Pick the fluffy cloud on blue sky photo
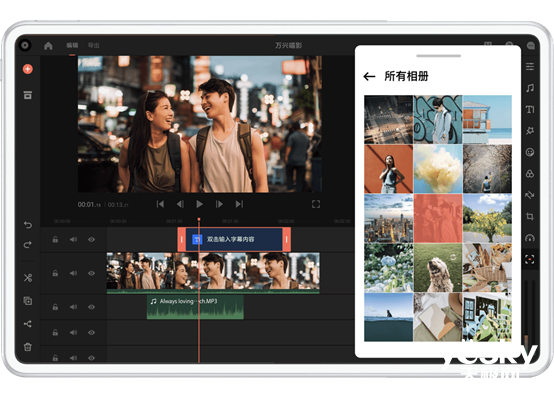This screenshot has height=397, width=554. pyautogui.click(x=438, y=169)
